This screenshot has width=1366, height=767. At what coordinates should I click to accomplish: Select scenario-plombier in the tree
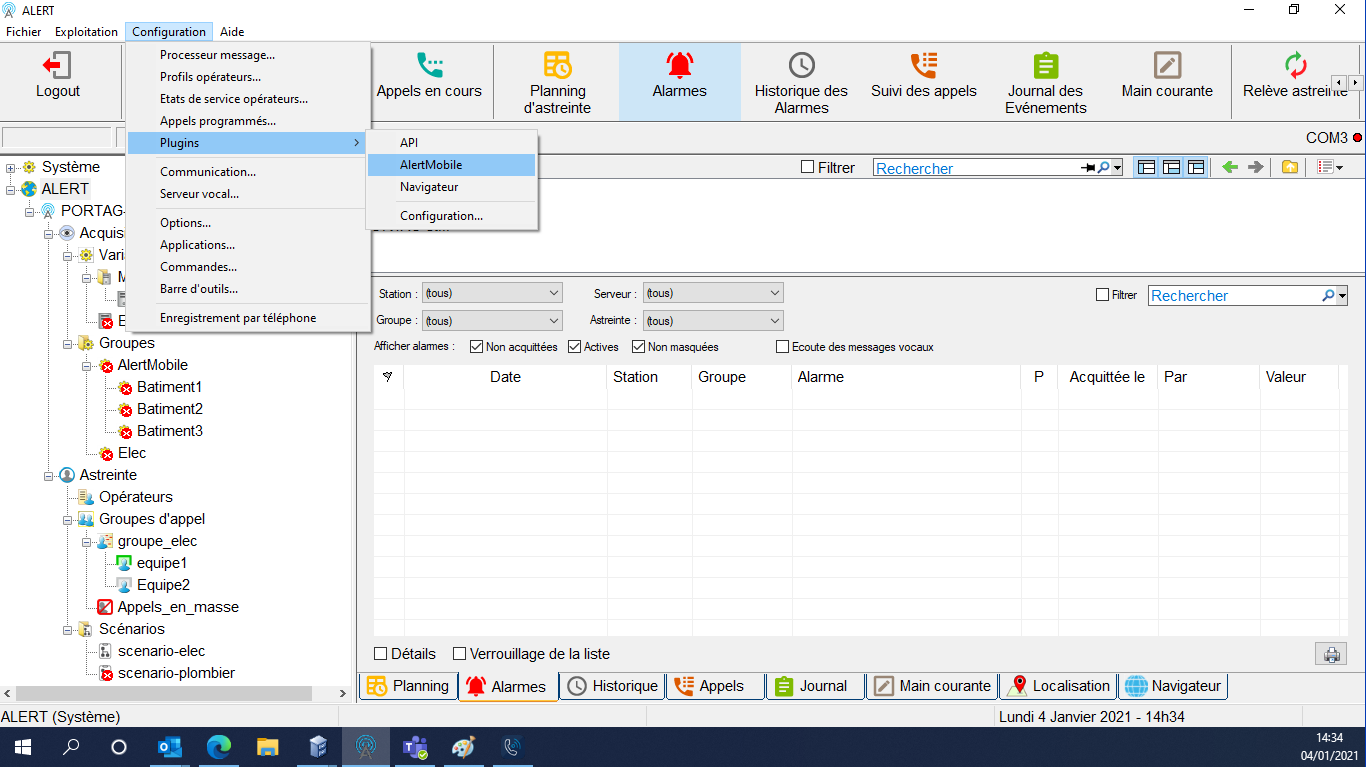pyautogui.click(x=176, y=673)
